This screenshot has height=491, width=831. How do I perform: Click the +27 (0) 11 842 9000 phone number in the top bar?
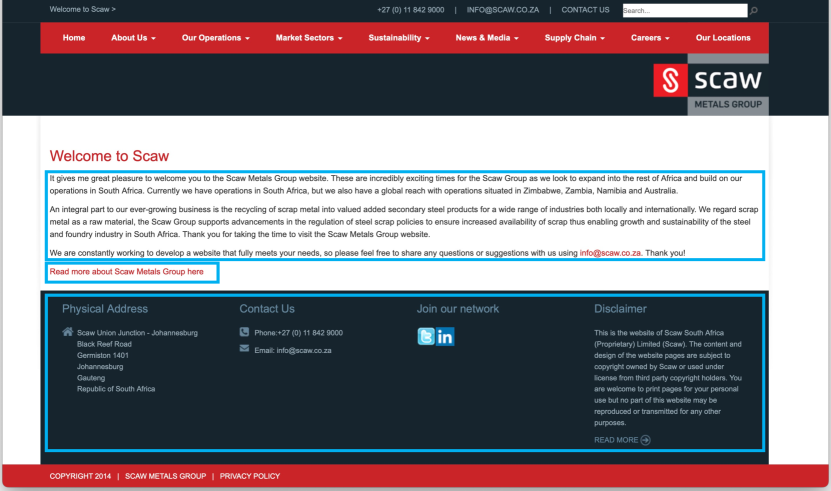click(x=411, y=10)
